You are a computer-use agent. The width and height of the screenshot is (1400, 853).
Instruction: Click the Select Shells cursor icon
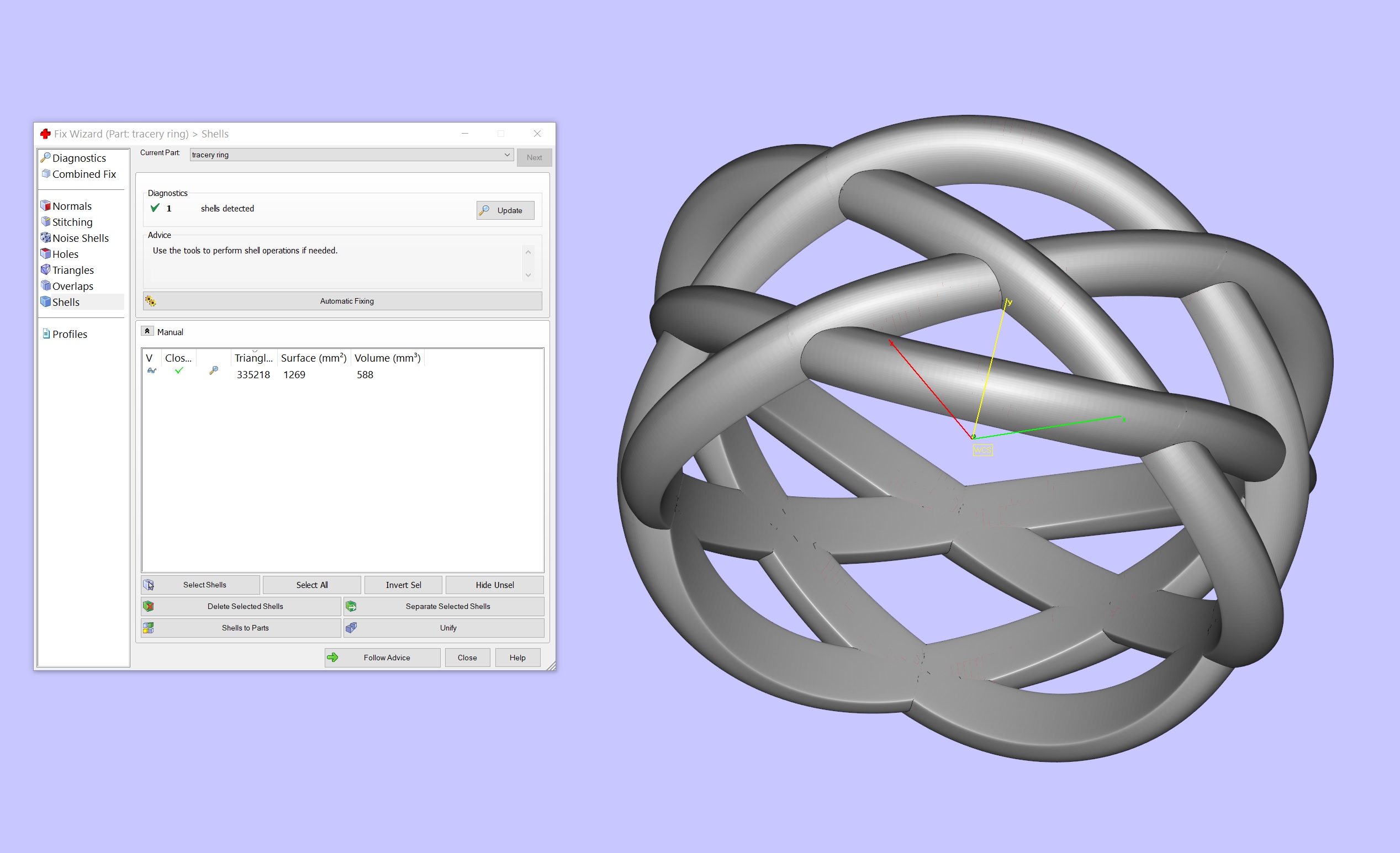(x=149, y=585)
